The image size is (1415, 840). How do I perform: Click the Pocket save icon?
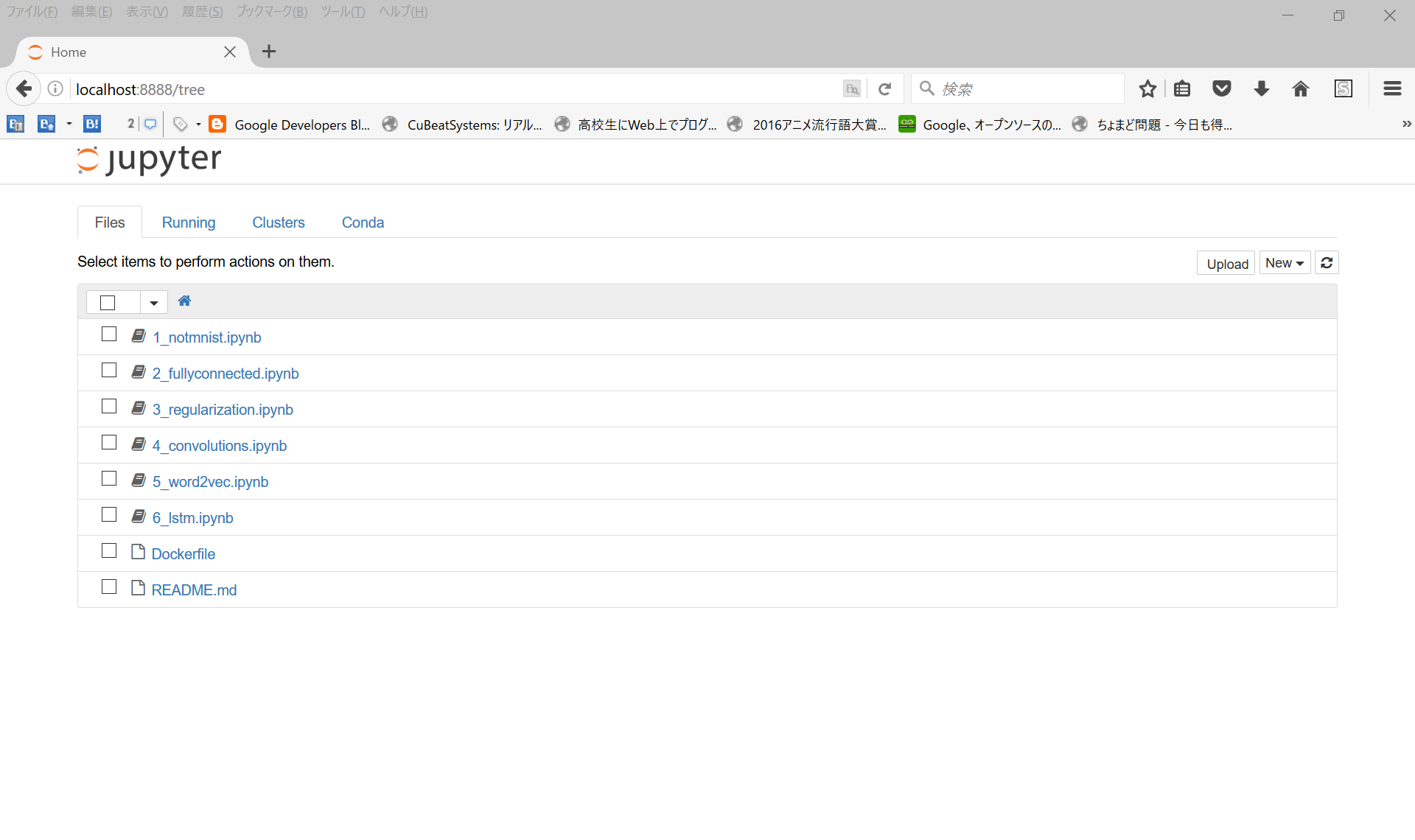pos(1222,89)
